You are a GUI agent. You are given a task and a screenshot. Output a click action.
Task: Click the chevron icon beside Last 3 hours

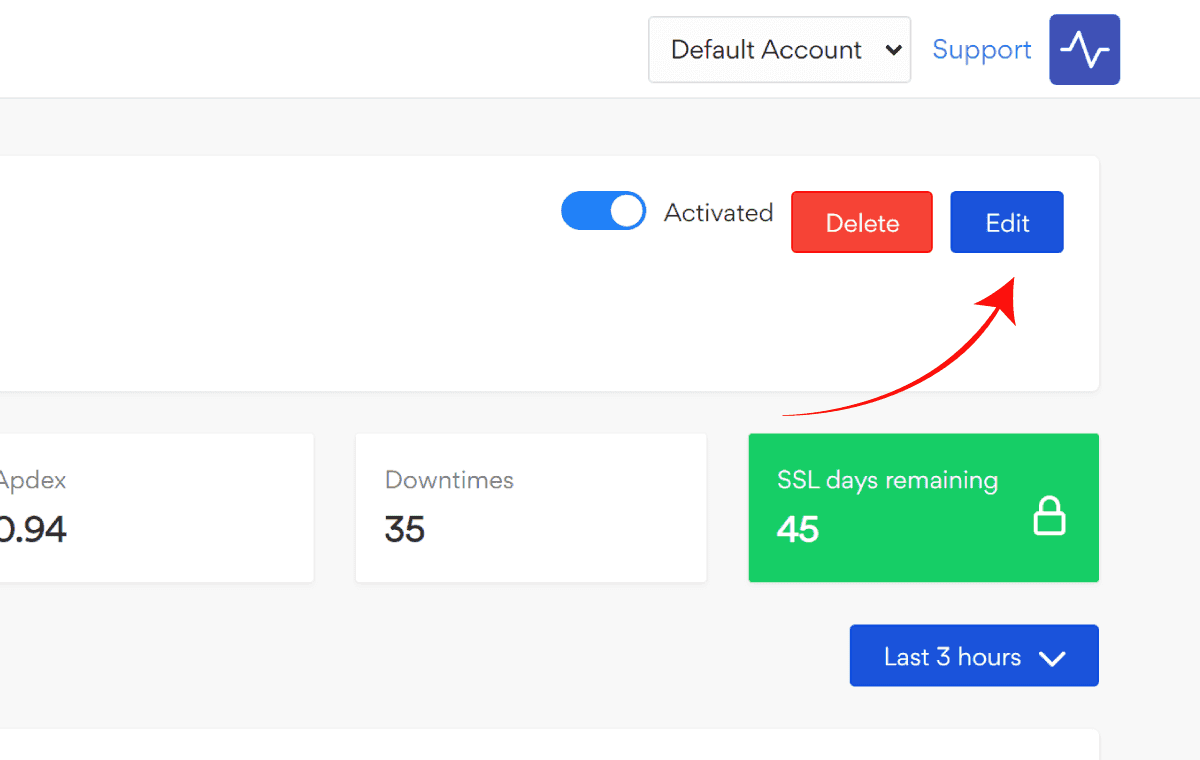(1052, 658)
